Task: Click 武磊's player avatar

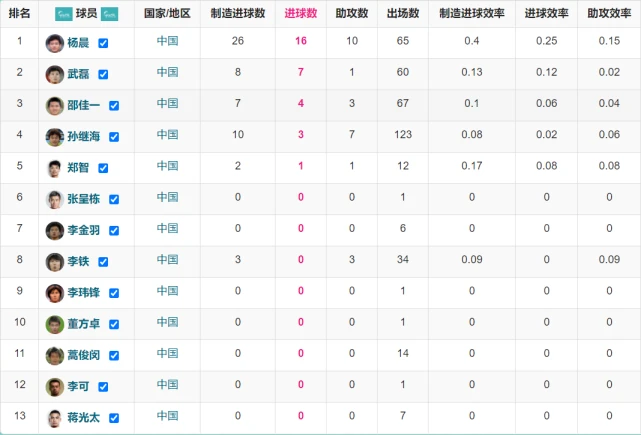Action: point(54,74)
